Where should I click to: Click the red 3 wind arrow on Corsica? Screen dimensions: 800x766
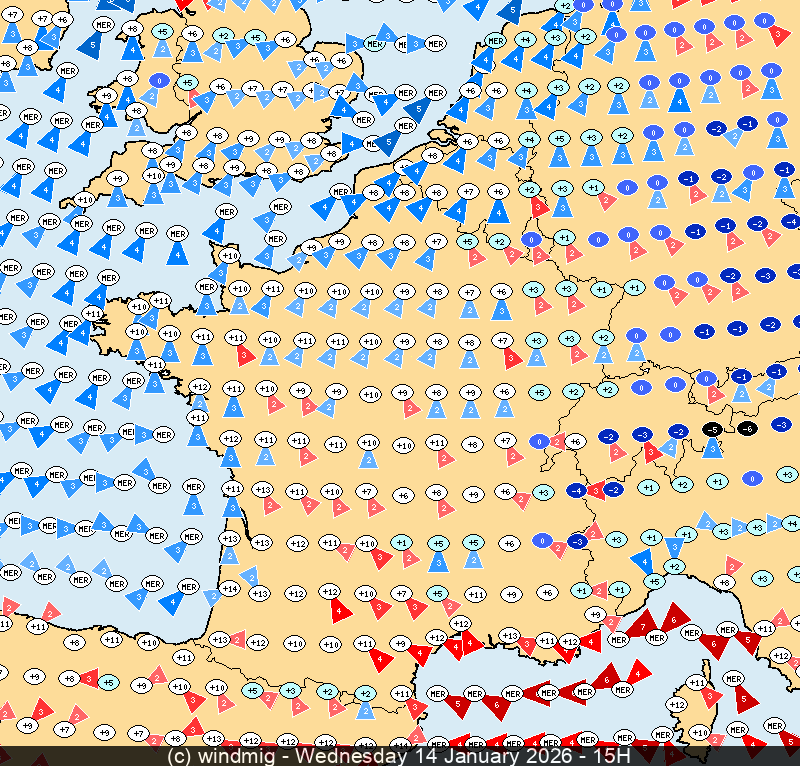pos(710,696)
